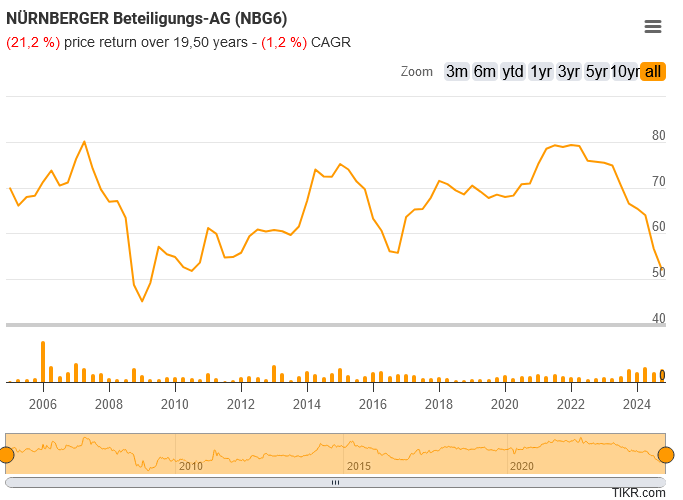The width and height of the screenshot is (683, 500).
Task: Click the 2006 x-axis label
Action: tap(43, 404)
